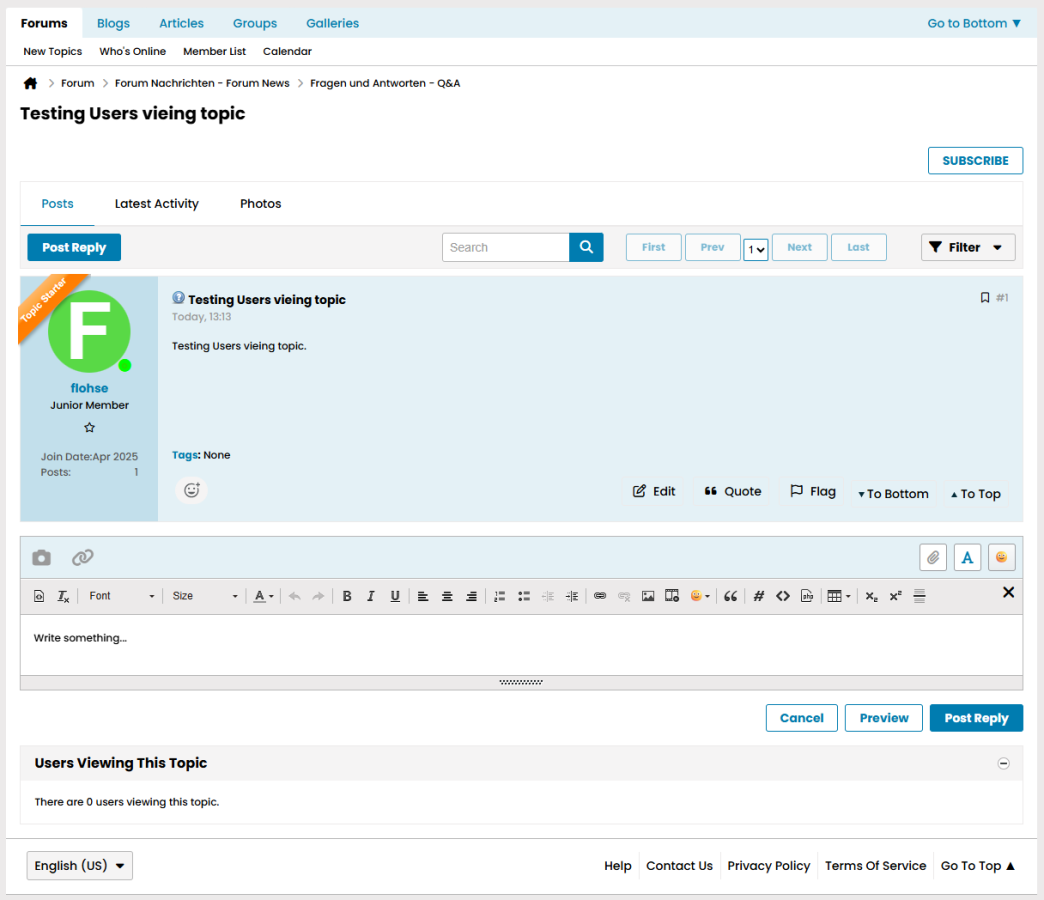
Task: Click the SUBSCRIBE button
Action: [x=975, y=160]
